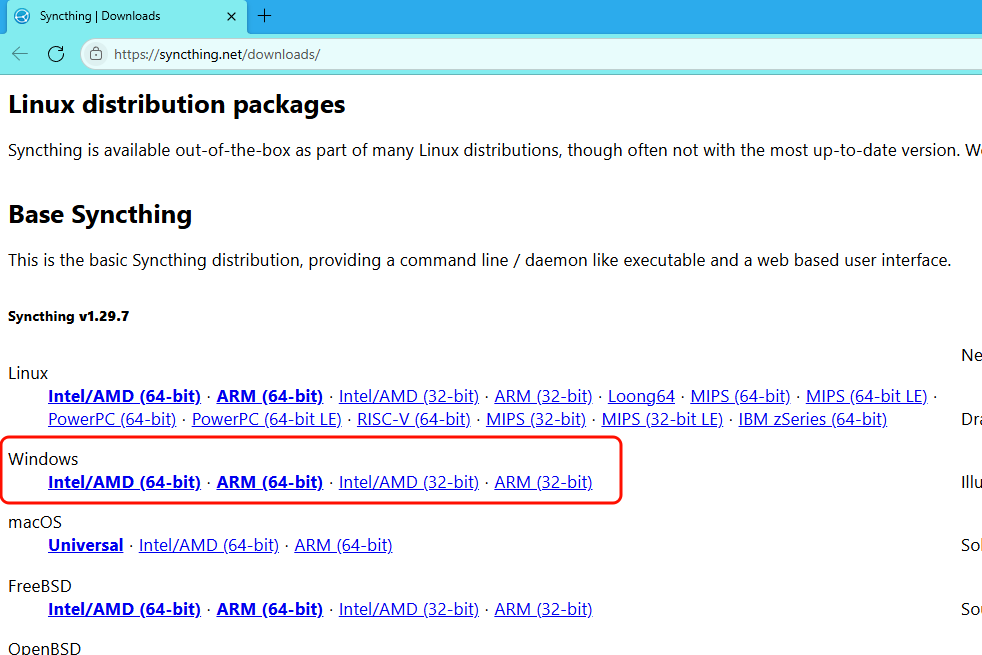Download Windows Intel/AMD (32-bit) build
Viewport: 982px width, 655px height.
409,482
